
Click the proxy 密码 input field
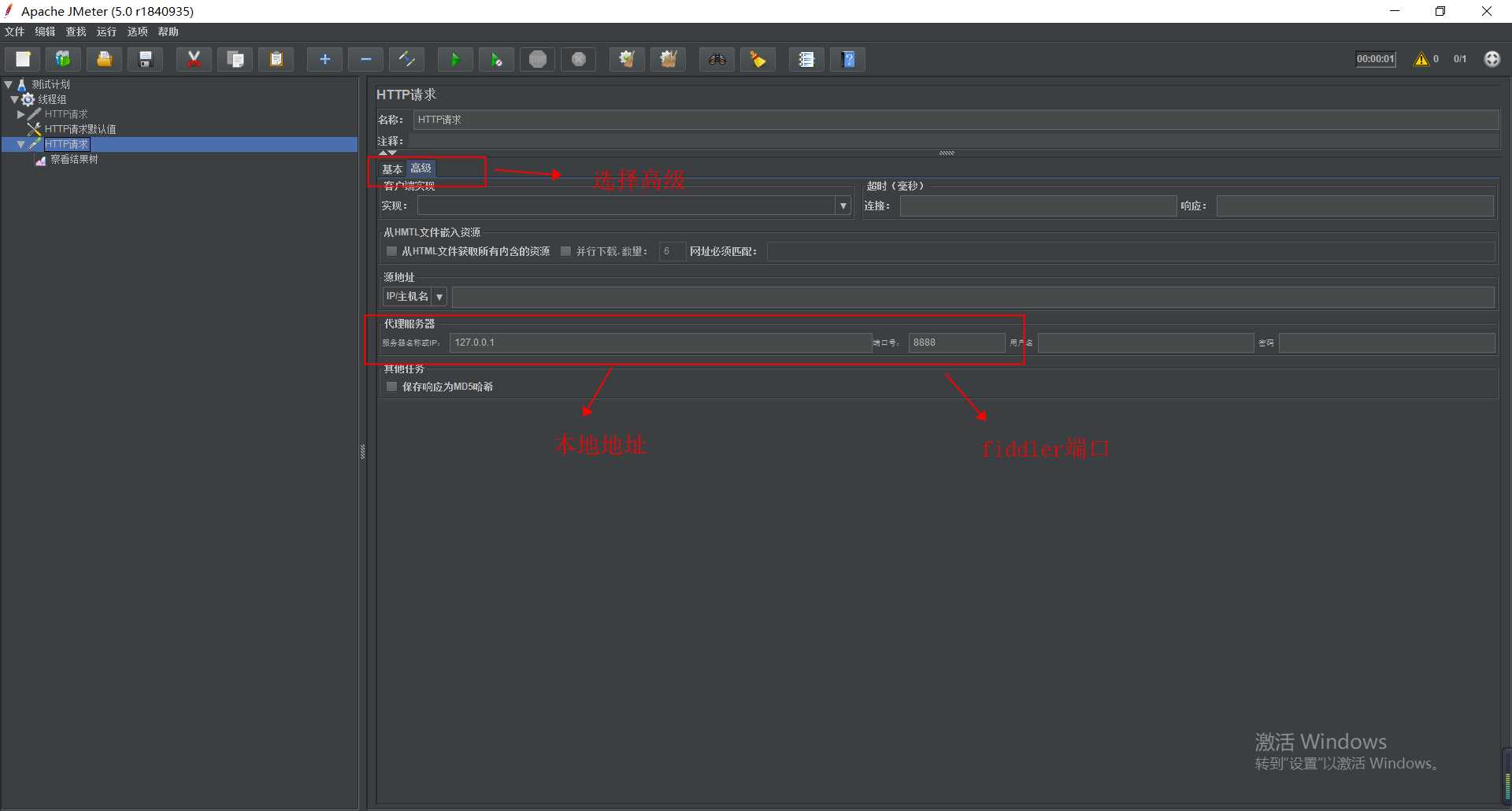(x=1386, y=343)
